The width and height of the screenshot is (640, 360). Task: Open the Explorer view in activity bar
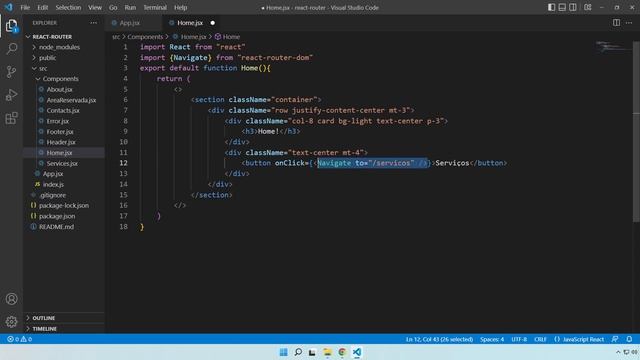(11, 26)
